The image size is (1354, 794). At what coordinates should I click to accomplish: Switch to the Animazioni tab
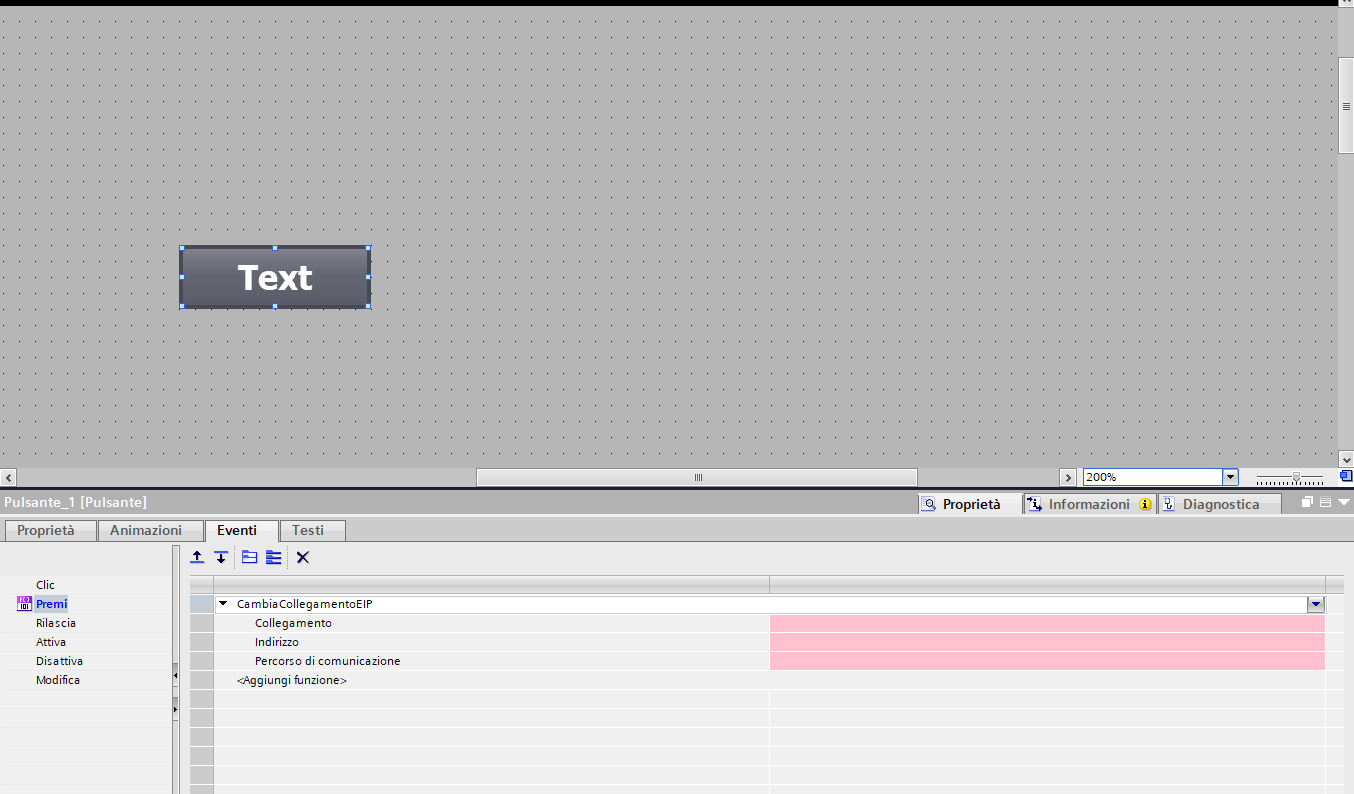coord(146,530)
